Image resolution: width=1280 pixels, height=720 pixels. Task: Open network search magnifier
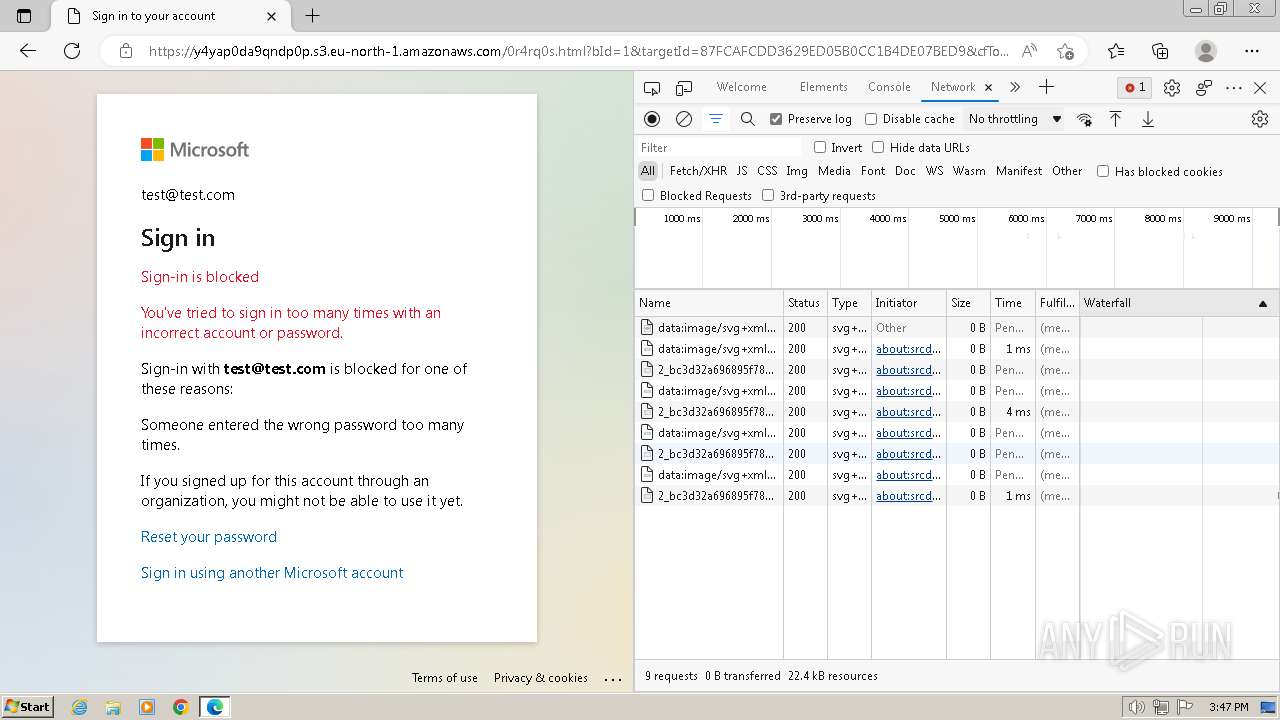point(747,119)
